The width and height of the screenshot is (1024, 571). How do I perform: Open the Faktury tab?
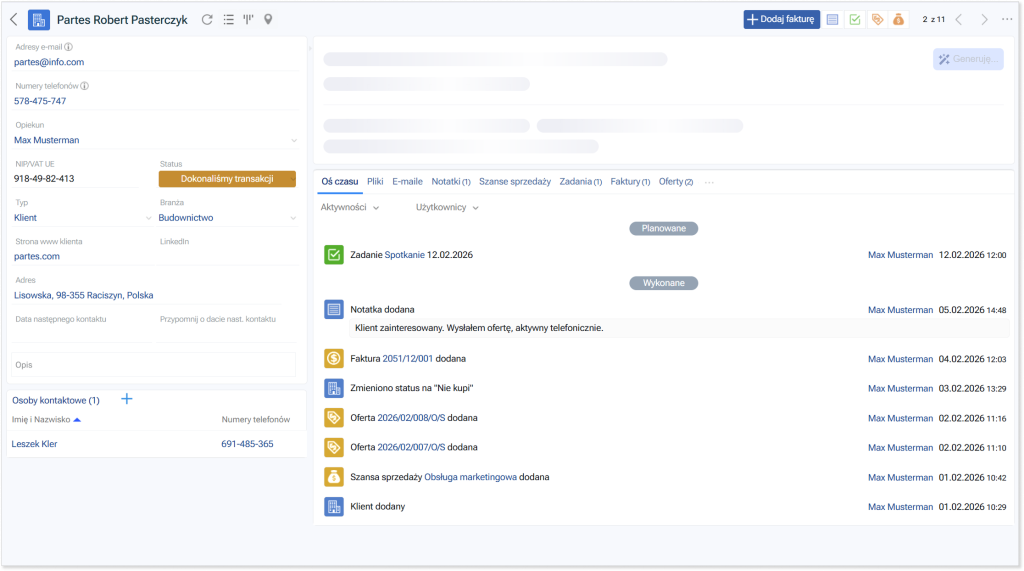coord(630,182)
